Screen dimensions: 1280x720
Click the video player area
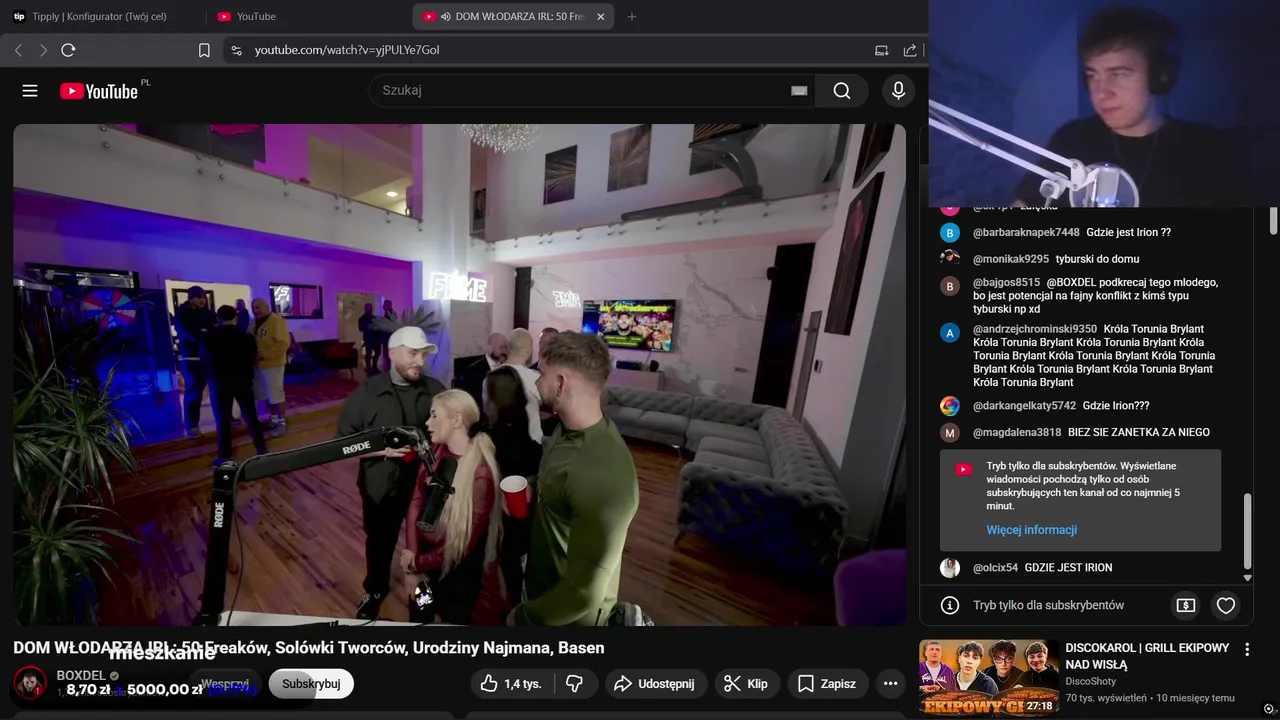click(x=459, y=375)
